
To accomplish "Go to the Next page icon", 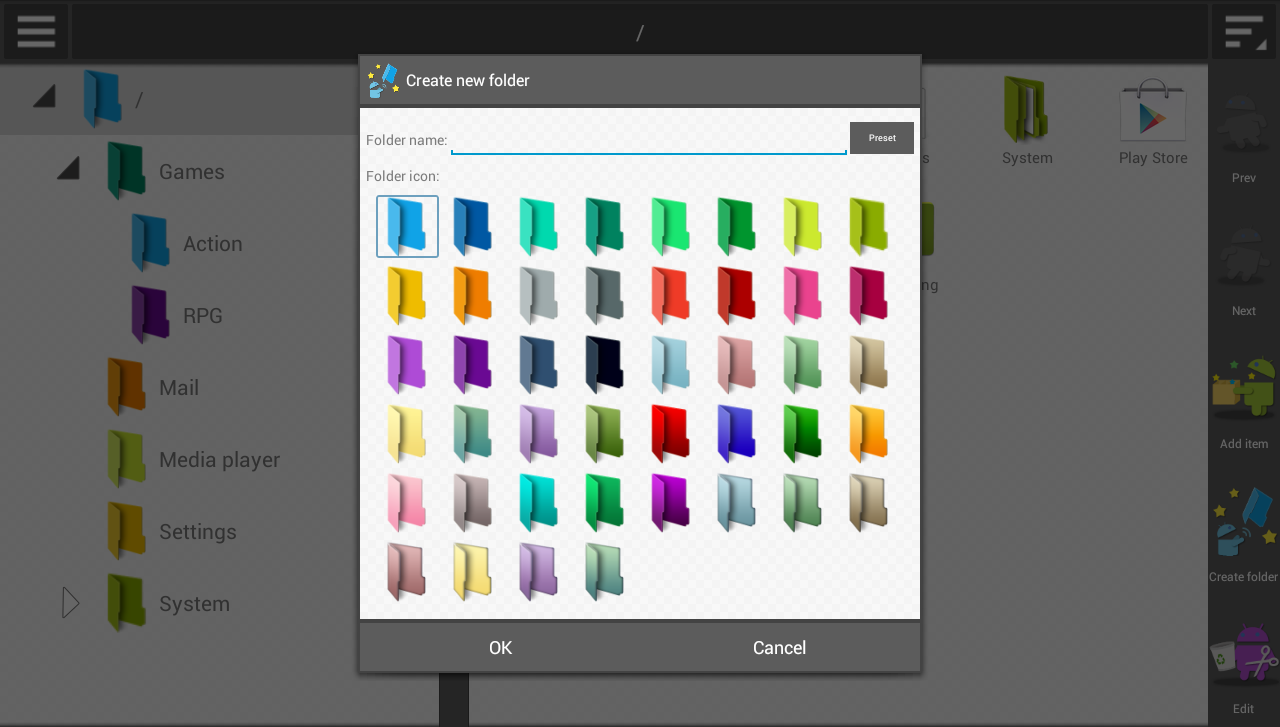I will click(1243, 270).
